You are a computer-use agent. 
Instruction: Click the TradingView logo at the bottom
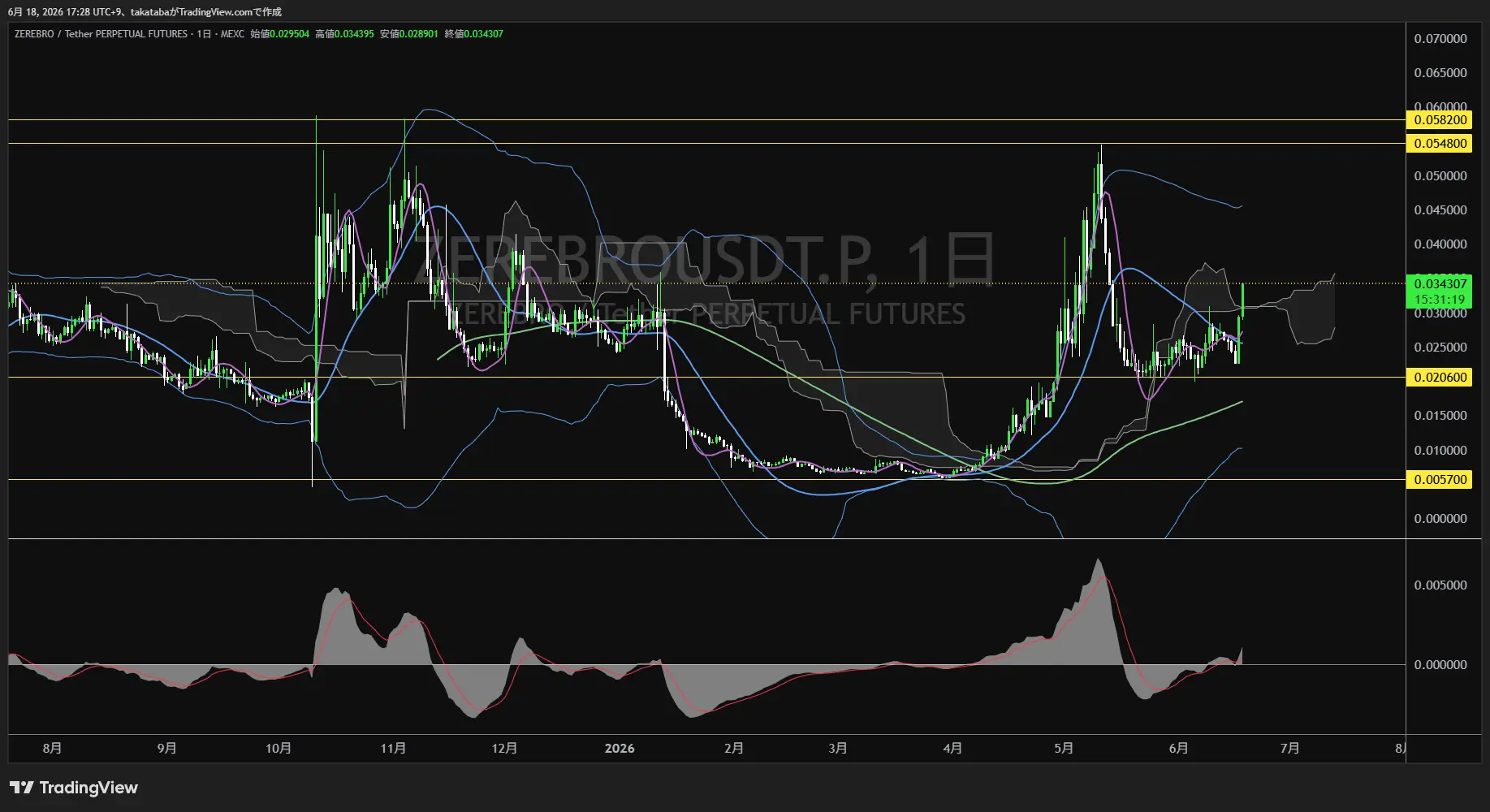coord(74,788)
